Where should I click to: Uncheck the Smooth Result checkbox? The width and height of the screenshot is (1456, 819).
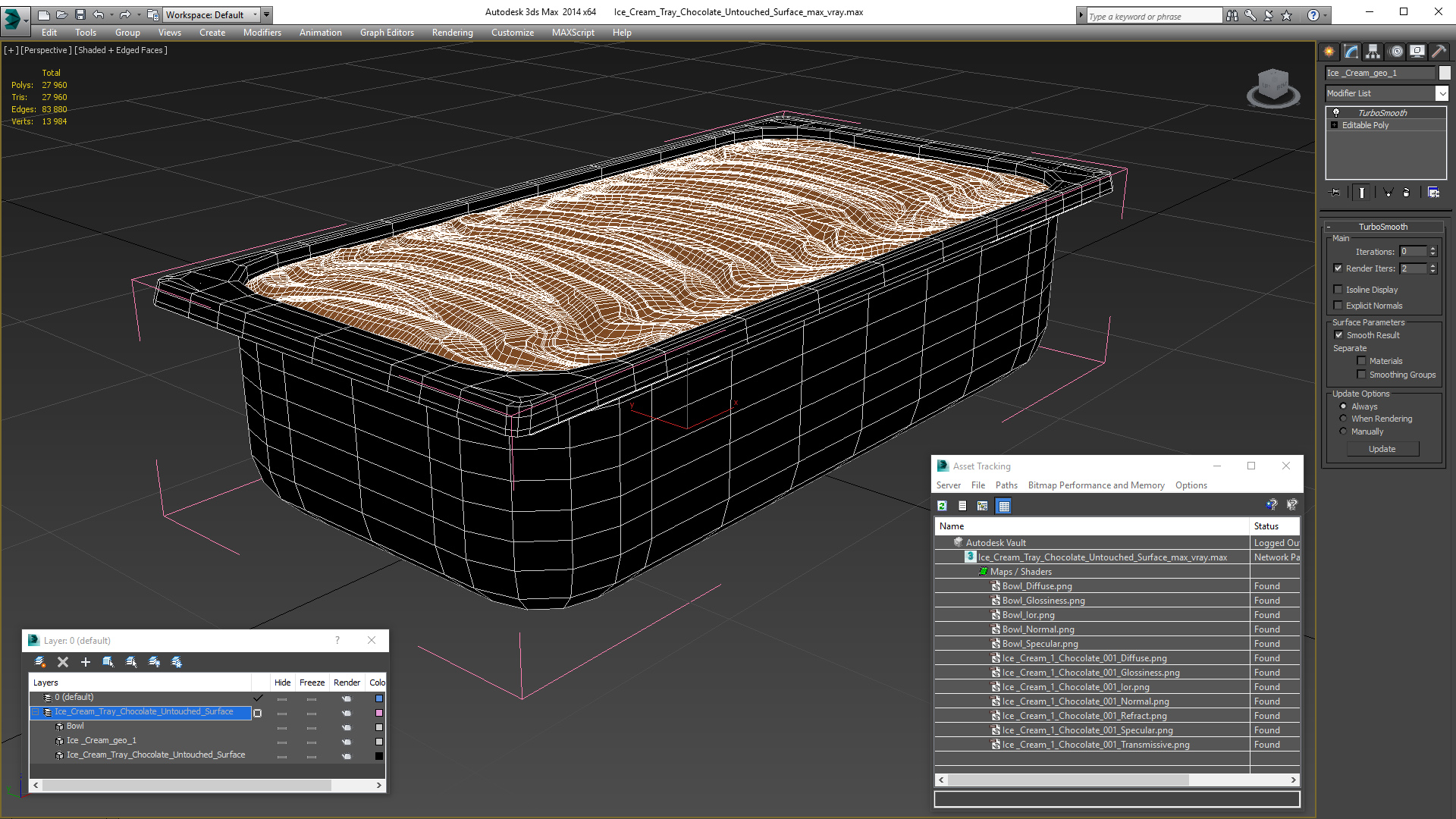click(1338, 335)
